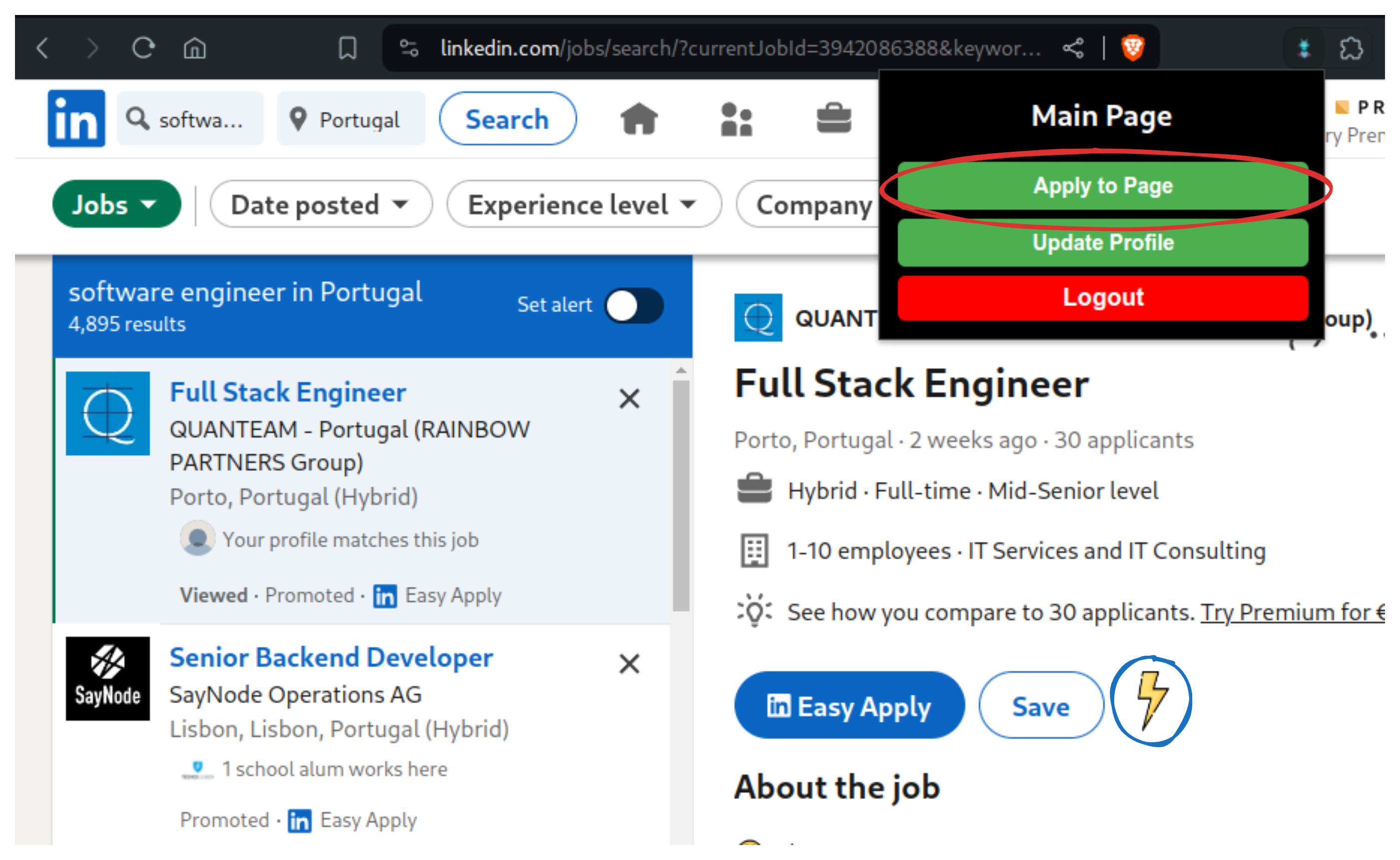Image resolution: width=1400 pixels, height=860 pixels.
Task: Dismiss the Senior Backend Developer listing
Action: 629,664
